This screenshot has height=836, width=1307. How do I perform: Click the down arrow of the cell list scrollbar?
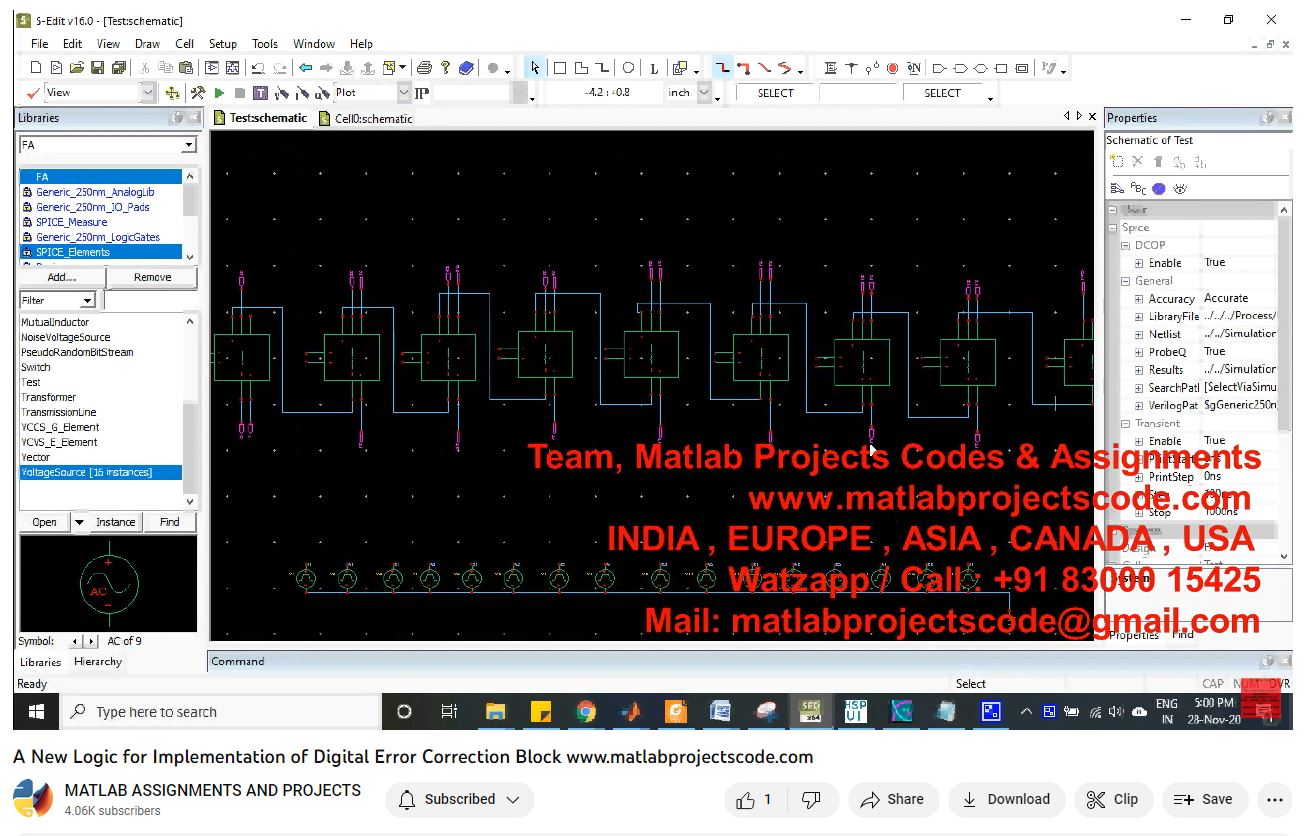coord(190,501)
